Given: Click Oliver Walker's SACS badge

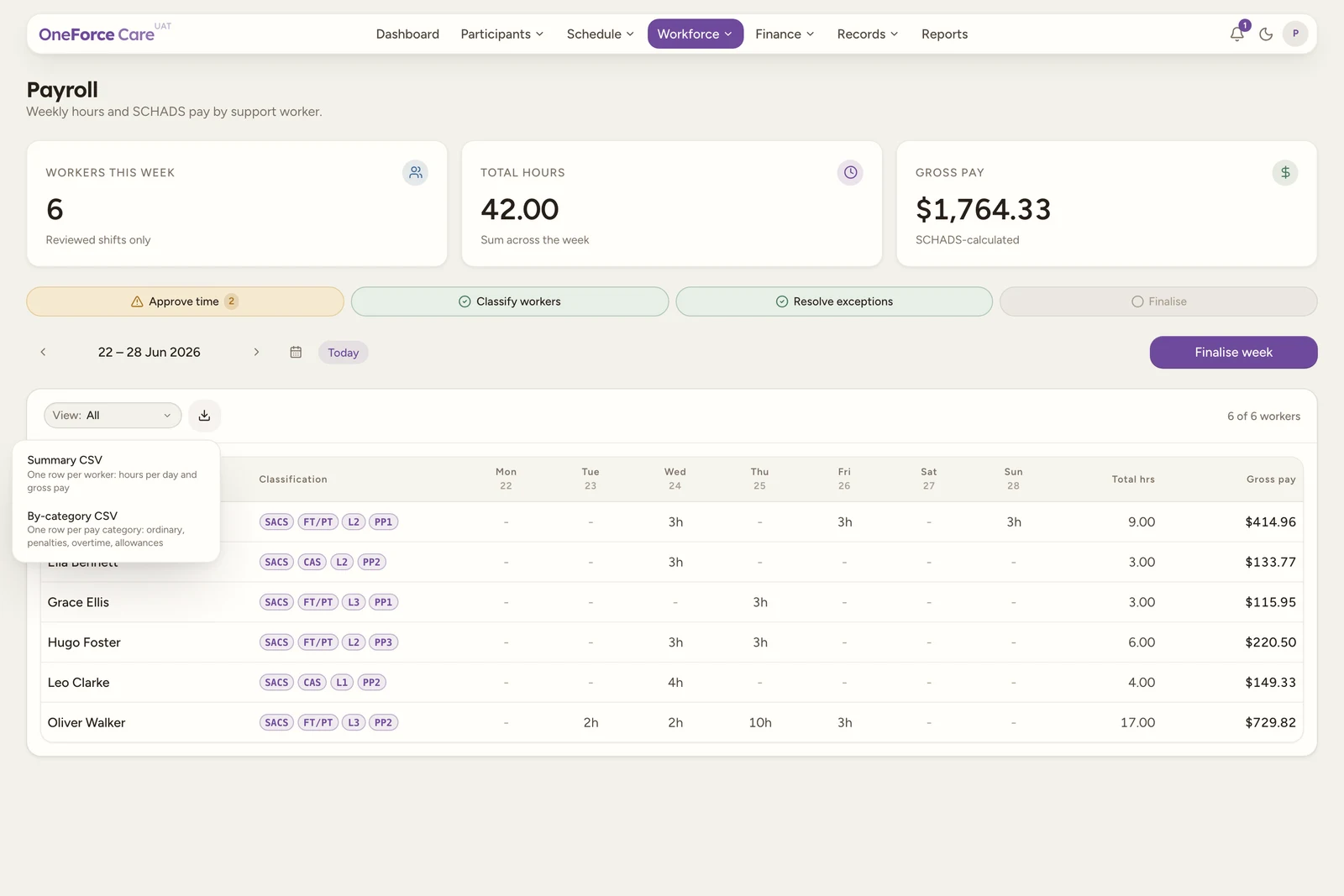Looking at the screenshot, I should (x=276, y=722).
